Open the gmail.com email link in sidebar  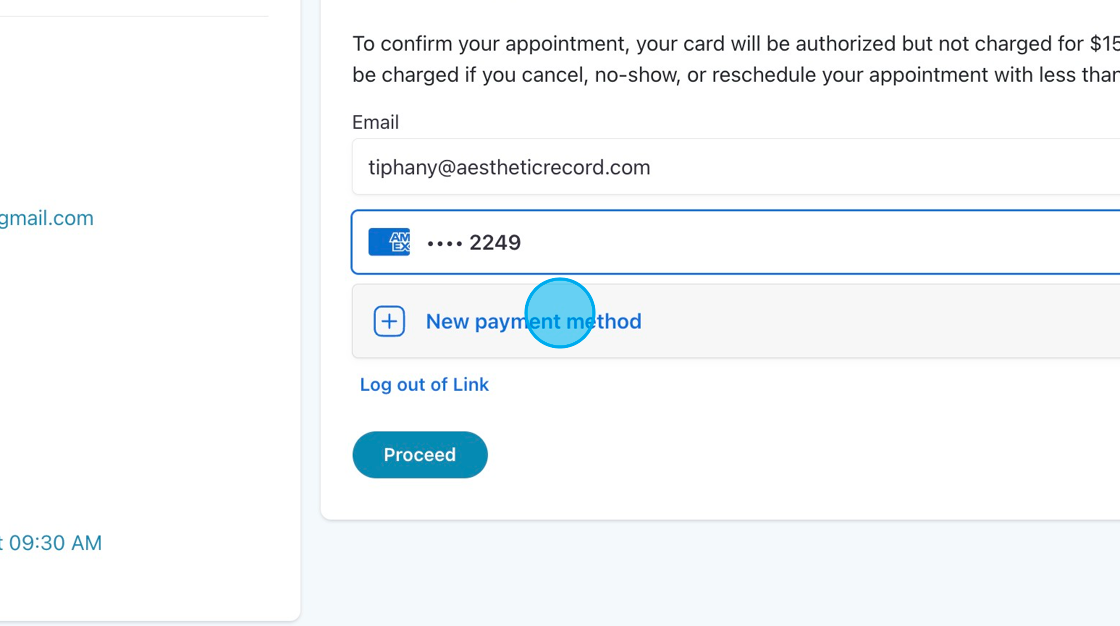(x=46, y=218)
